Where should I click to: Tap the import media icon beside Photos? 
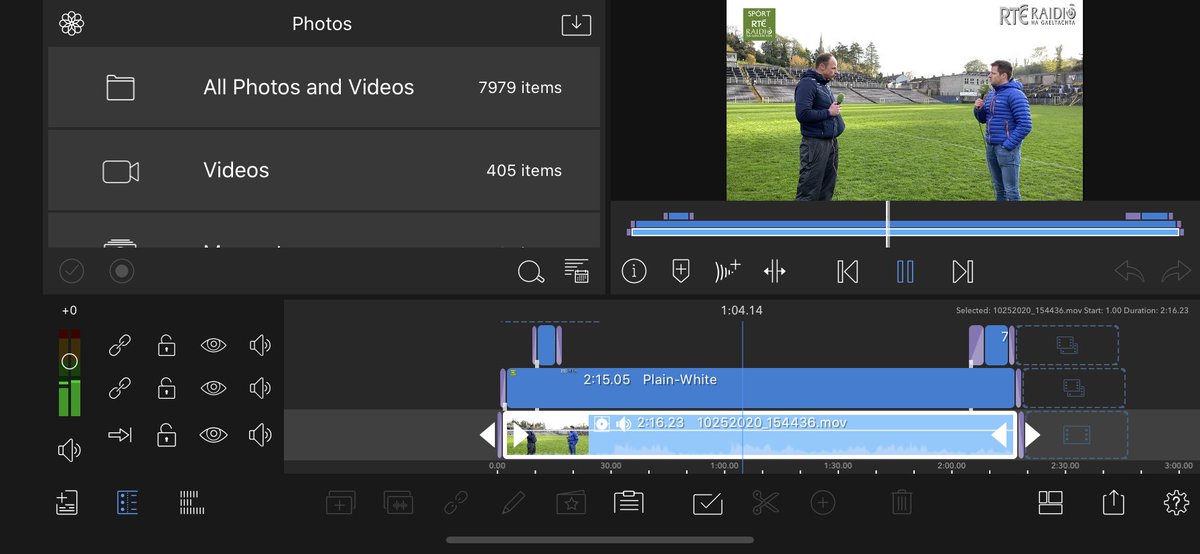[576, 24]
